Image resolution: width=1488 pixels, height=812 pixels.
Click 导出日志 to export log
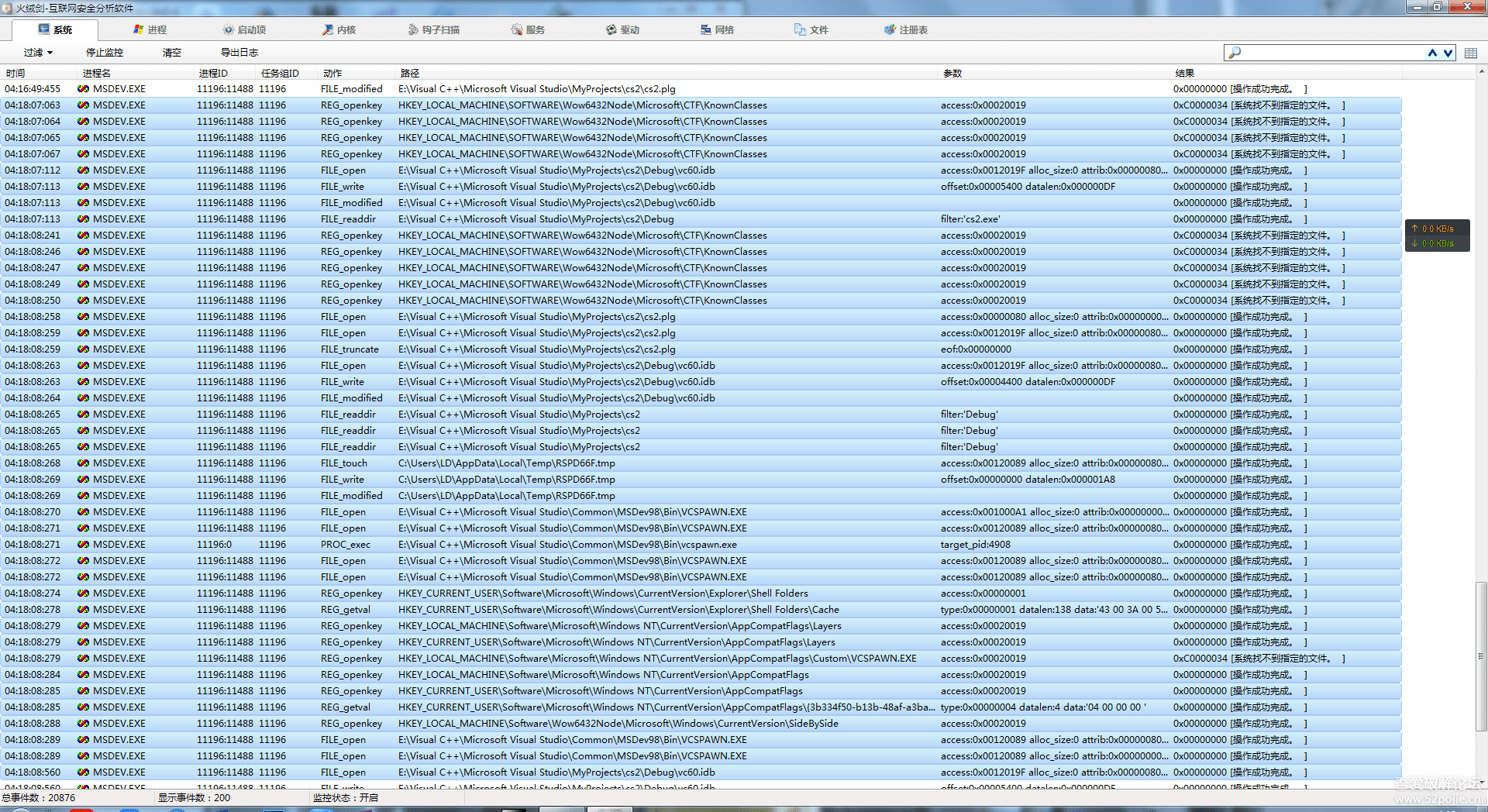click(239, 53)
